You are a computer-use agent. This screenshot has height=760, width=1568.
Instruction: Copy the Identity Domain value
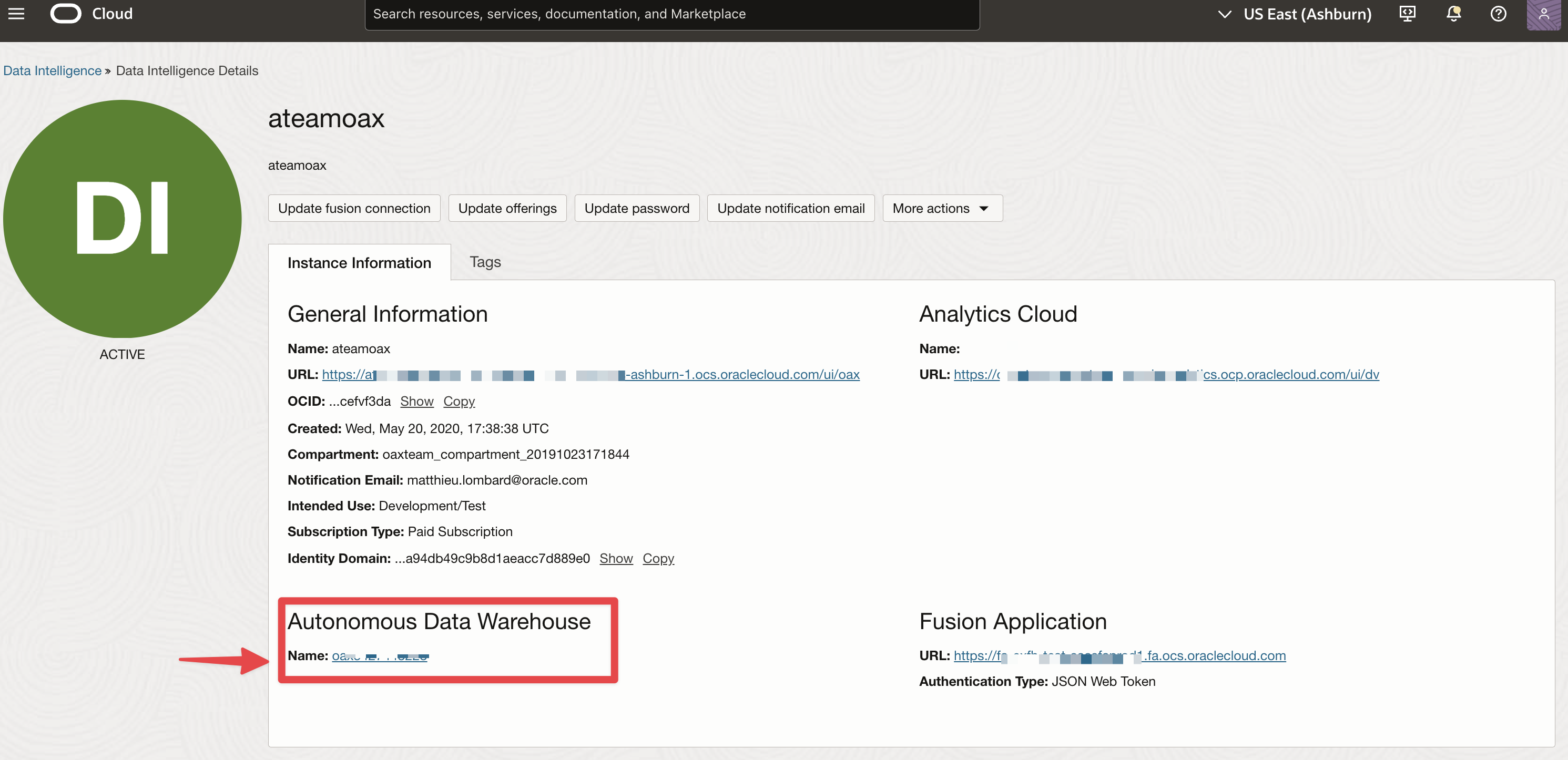[x=658, y=559]
